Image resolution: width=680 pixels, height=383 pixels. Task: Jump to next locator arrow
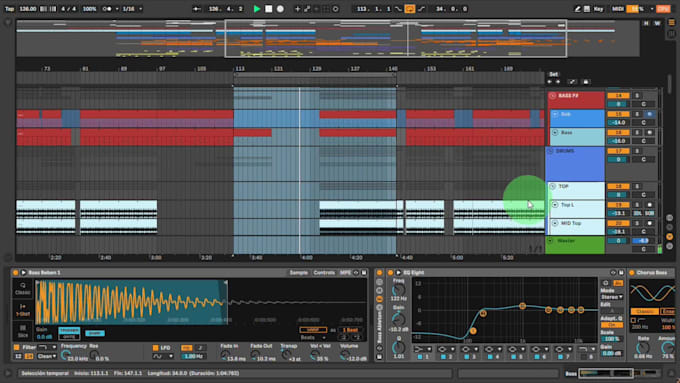tap(558, 82)
